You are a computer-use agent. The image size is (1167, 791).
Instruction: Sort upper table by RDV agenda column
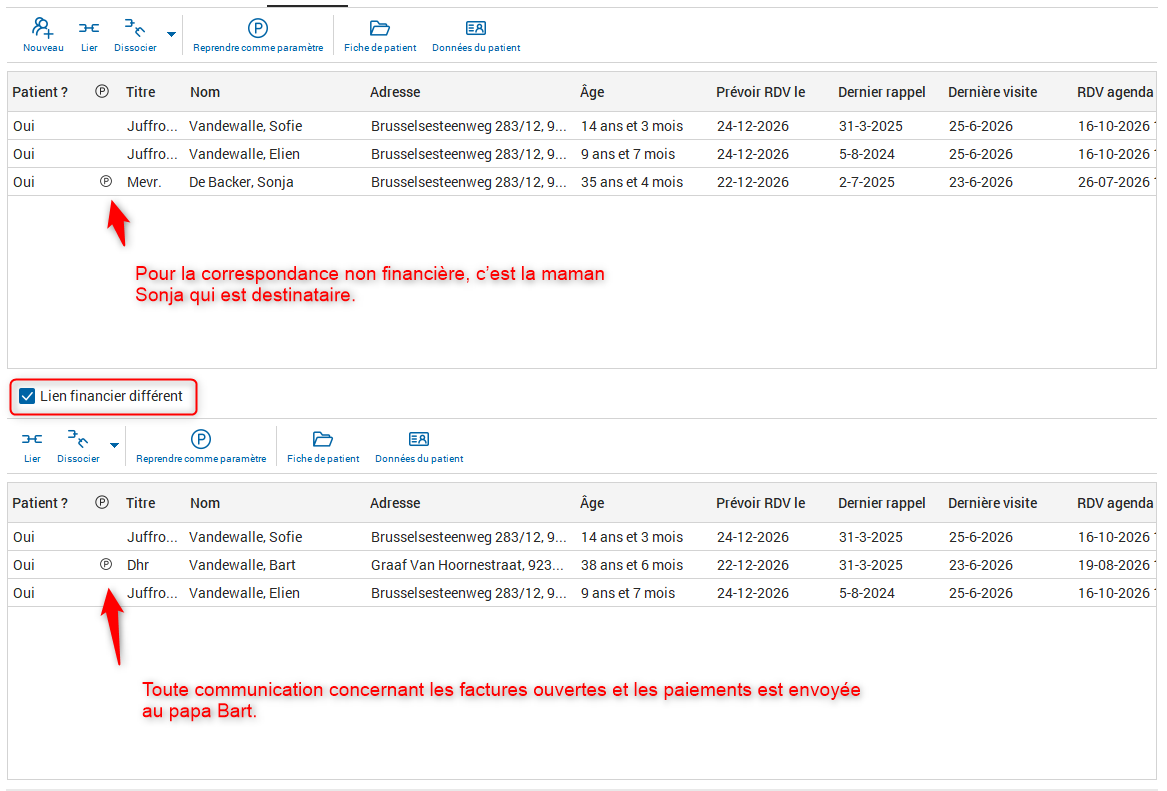(x=1115, y=92)
